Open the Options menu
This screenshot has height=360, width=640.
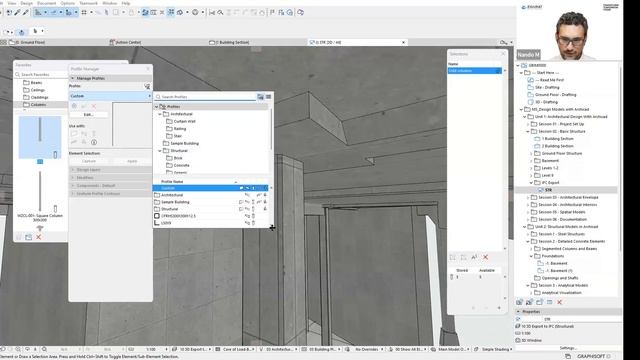click(x=68, y=3)
